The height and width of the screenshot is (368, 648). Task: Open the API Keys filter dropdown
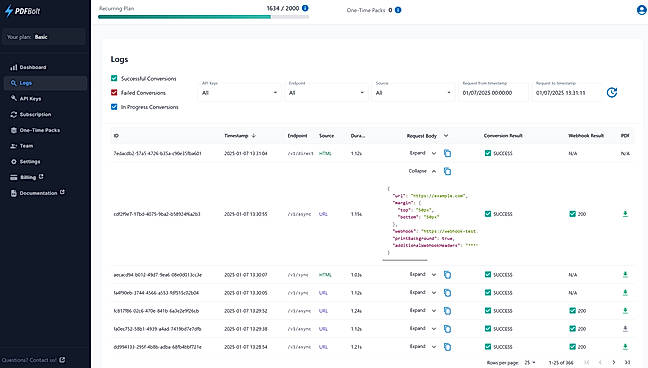(240, 93)
